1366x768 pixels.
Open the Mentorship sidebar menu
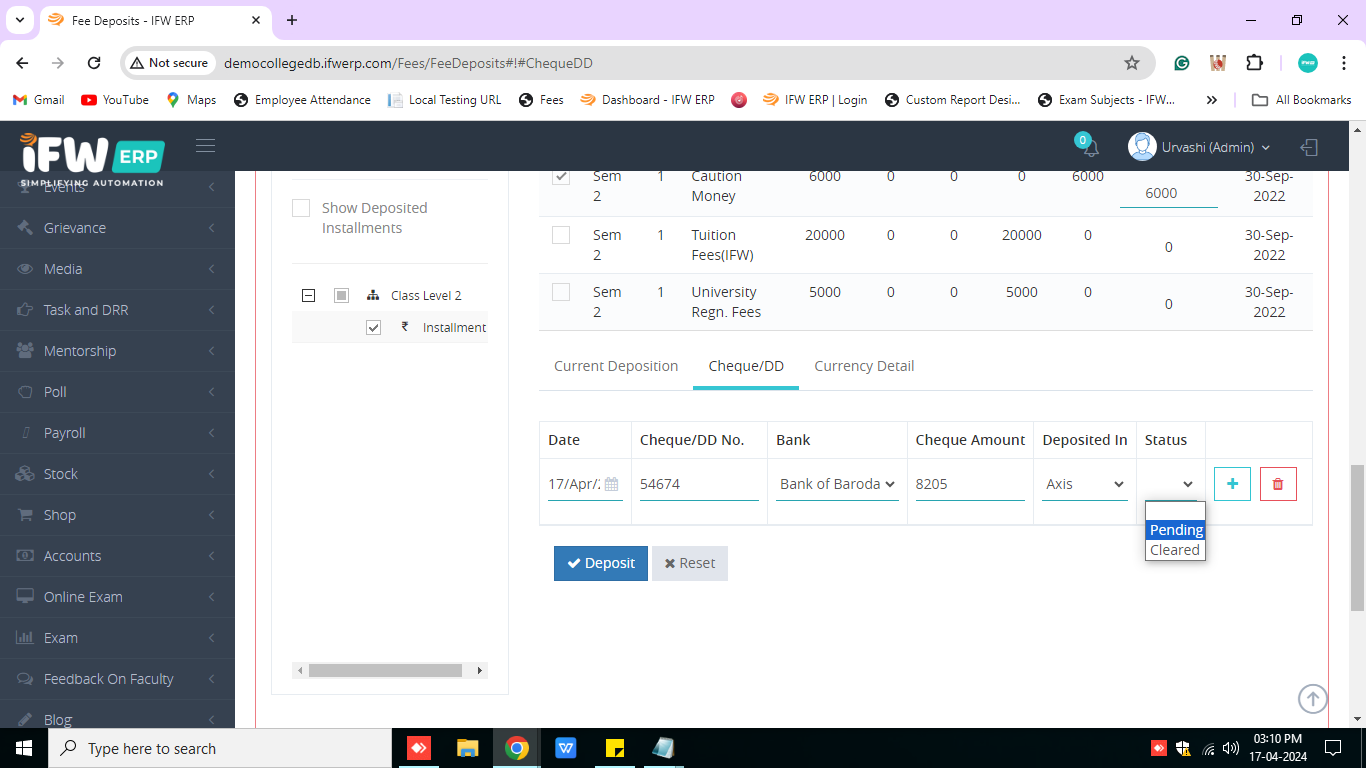tap(117, 351)
